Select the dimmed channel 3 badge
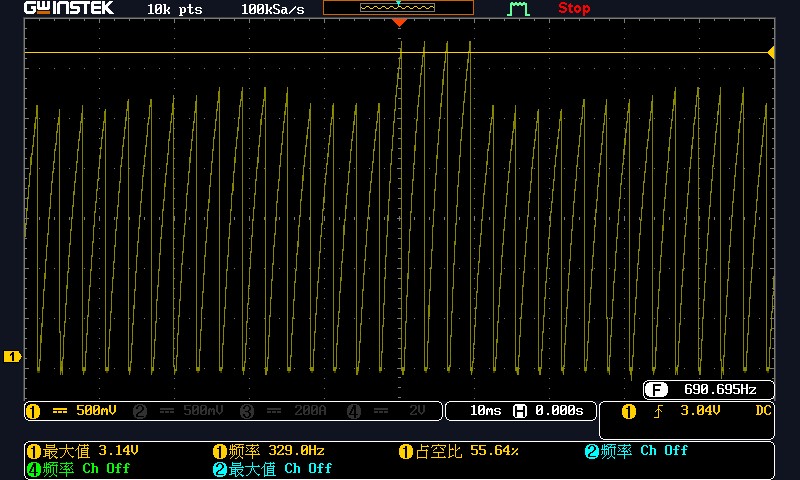The width and height of the screenshot is (800, 480). 247,411
